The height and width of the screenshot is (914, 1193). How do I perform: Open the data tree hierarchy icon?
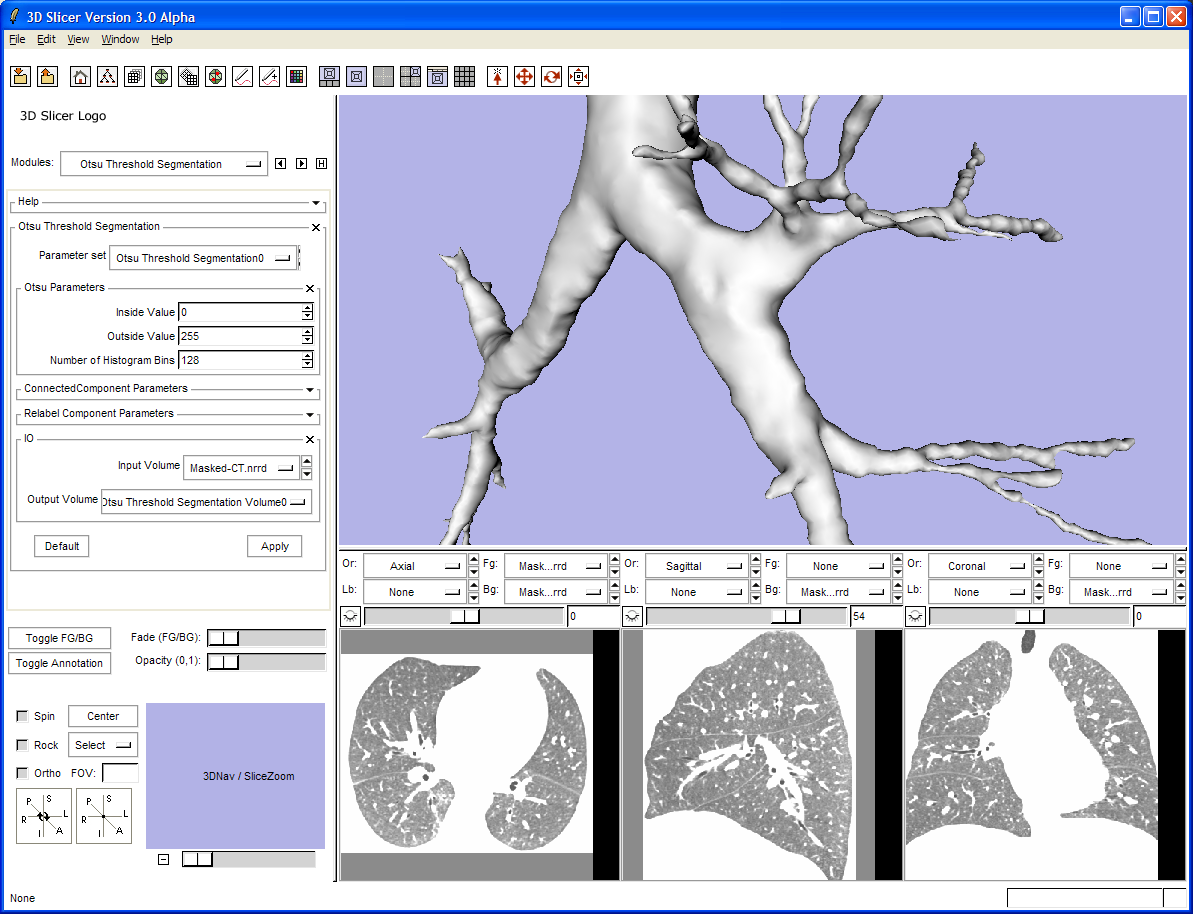[108, 77]
